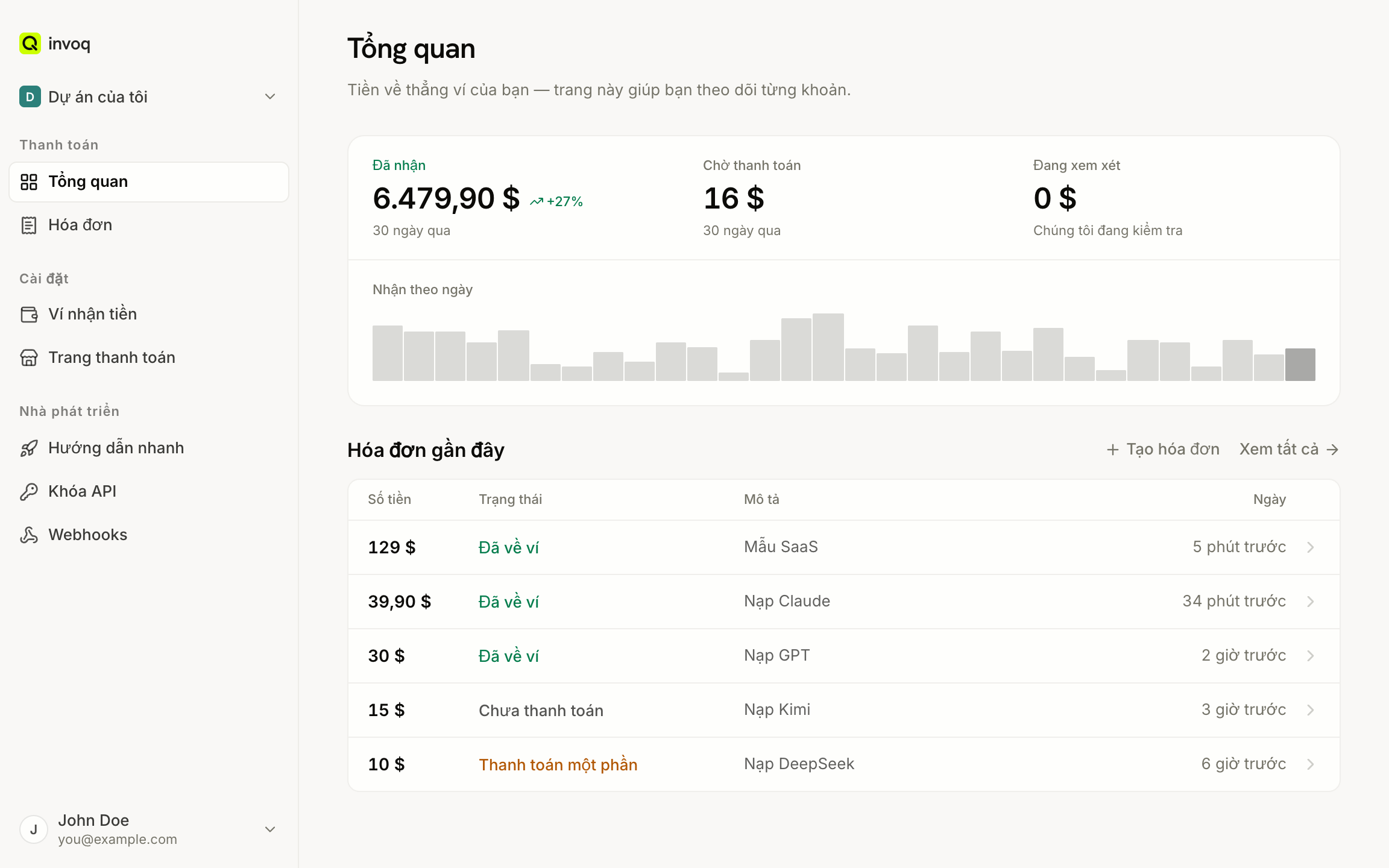Open the Tổng quan menu item

tap(149, 181)
